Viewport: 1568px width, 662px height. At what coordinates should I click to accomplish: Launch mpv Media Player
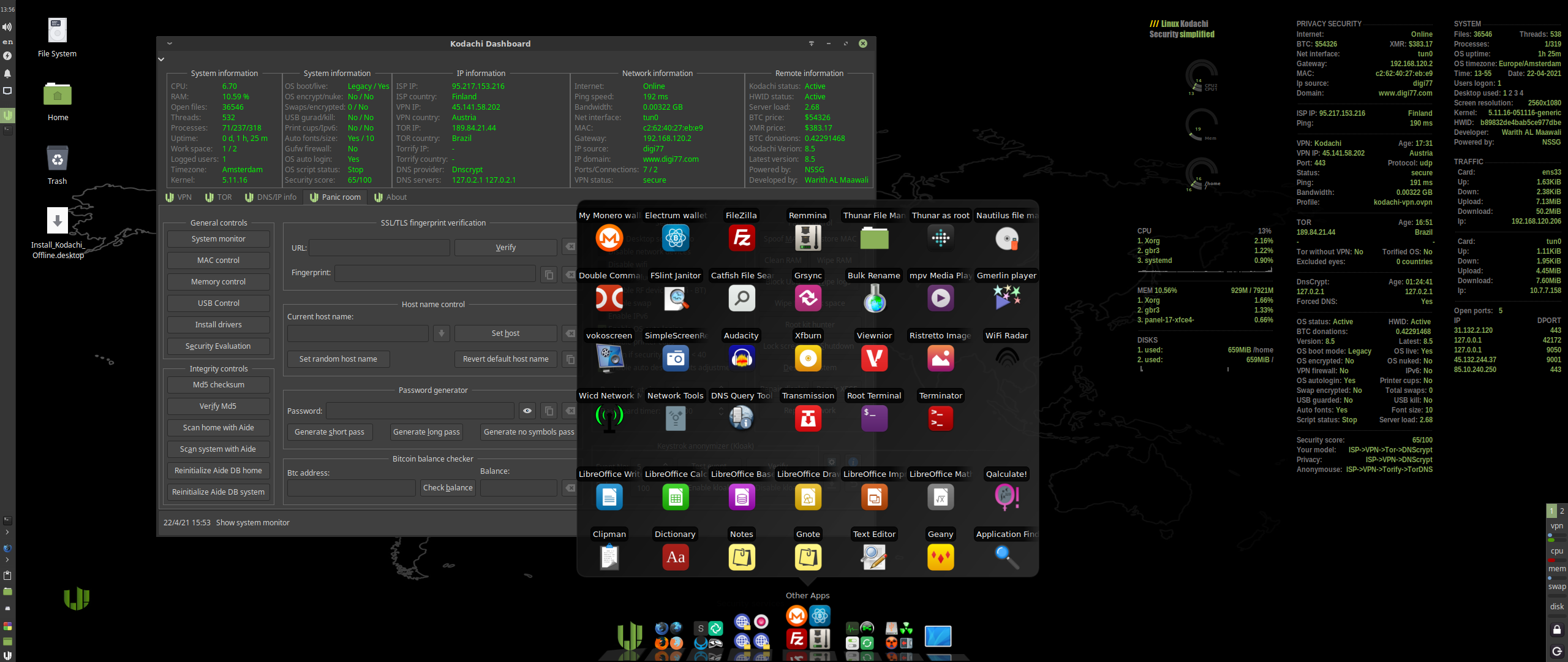pos(940,298)
